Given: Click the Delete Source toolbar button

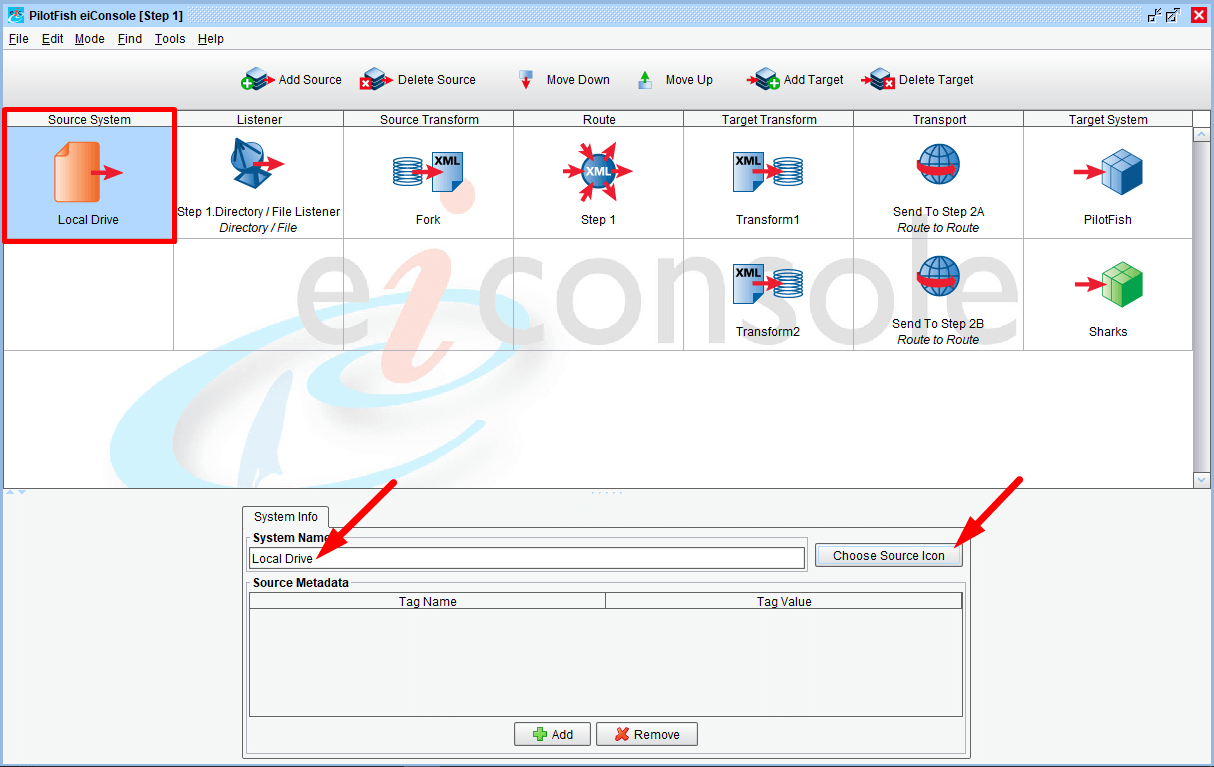Looking at the screenshot, I should click(418, 80).
